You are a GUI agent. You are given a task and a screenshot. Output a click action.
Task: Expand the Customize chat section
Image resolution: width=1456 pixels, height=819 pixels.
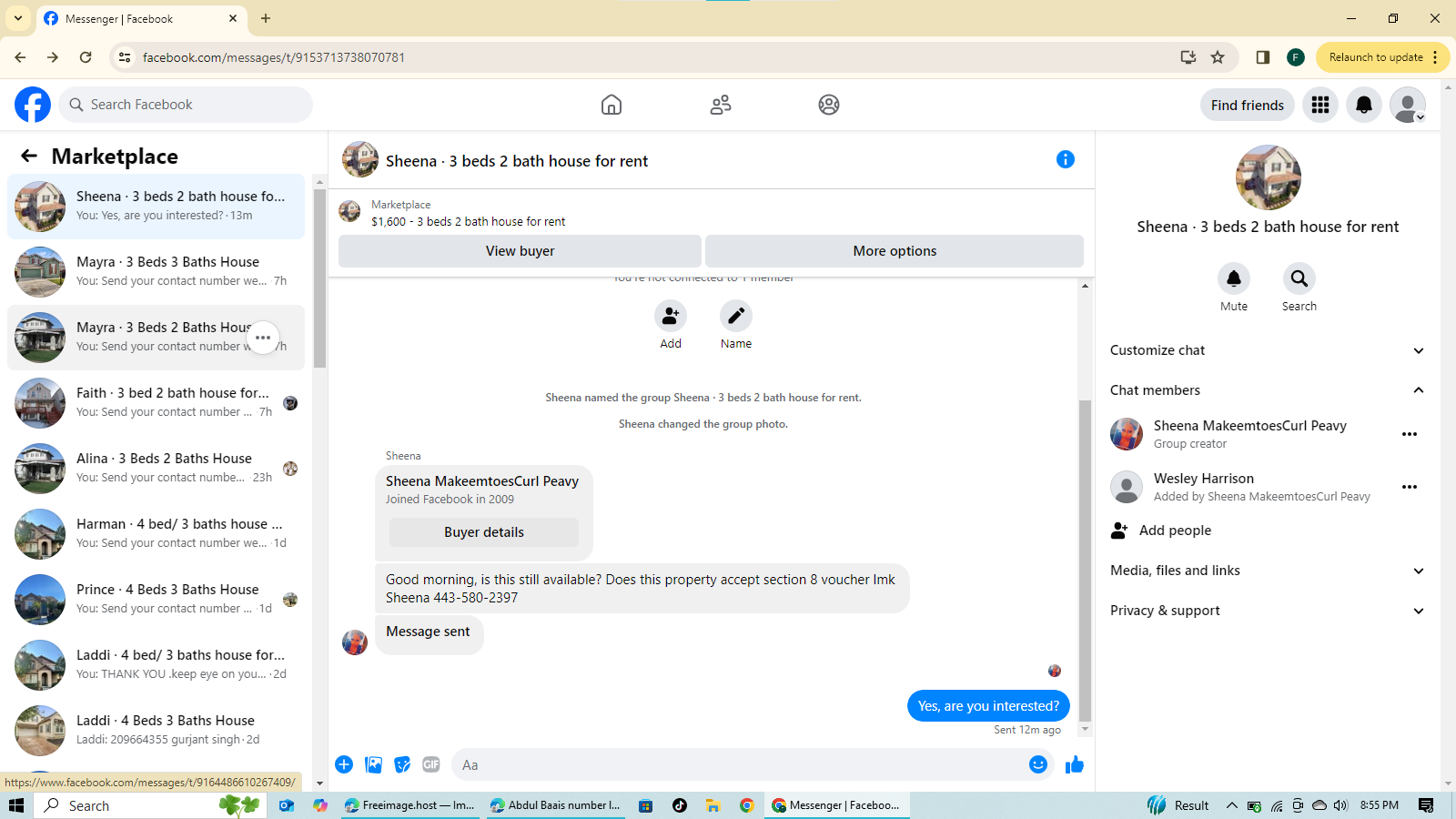click(x=1267, y=350)
